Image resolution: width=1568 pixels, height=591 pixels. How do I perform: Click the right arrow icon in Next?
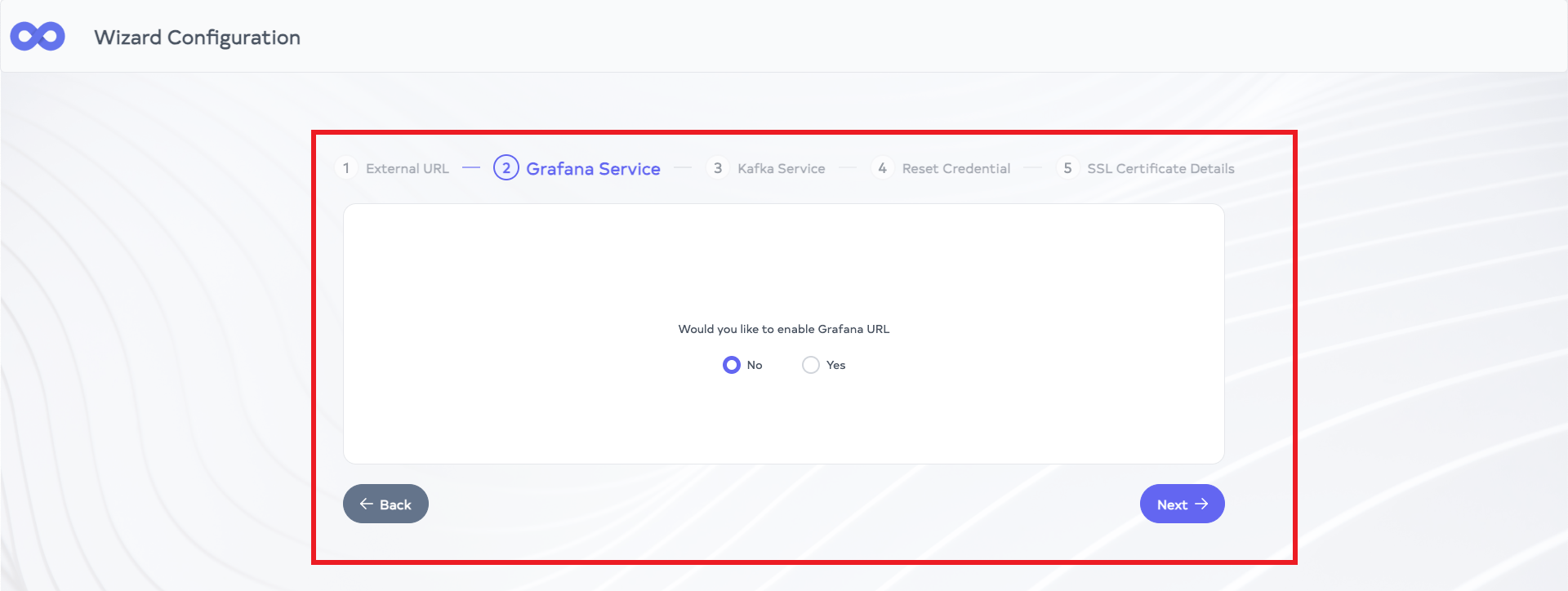pos(1201,504)
